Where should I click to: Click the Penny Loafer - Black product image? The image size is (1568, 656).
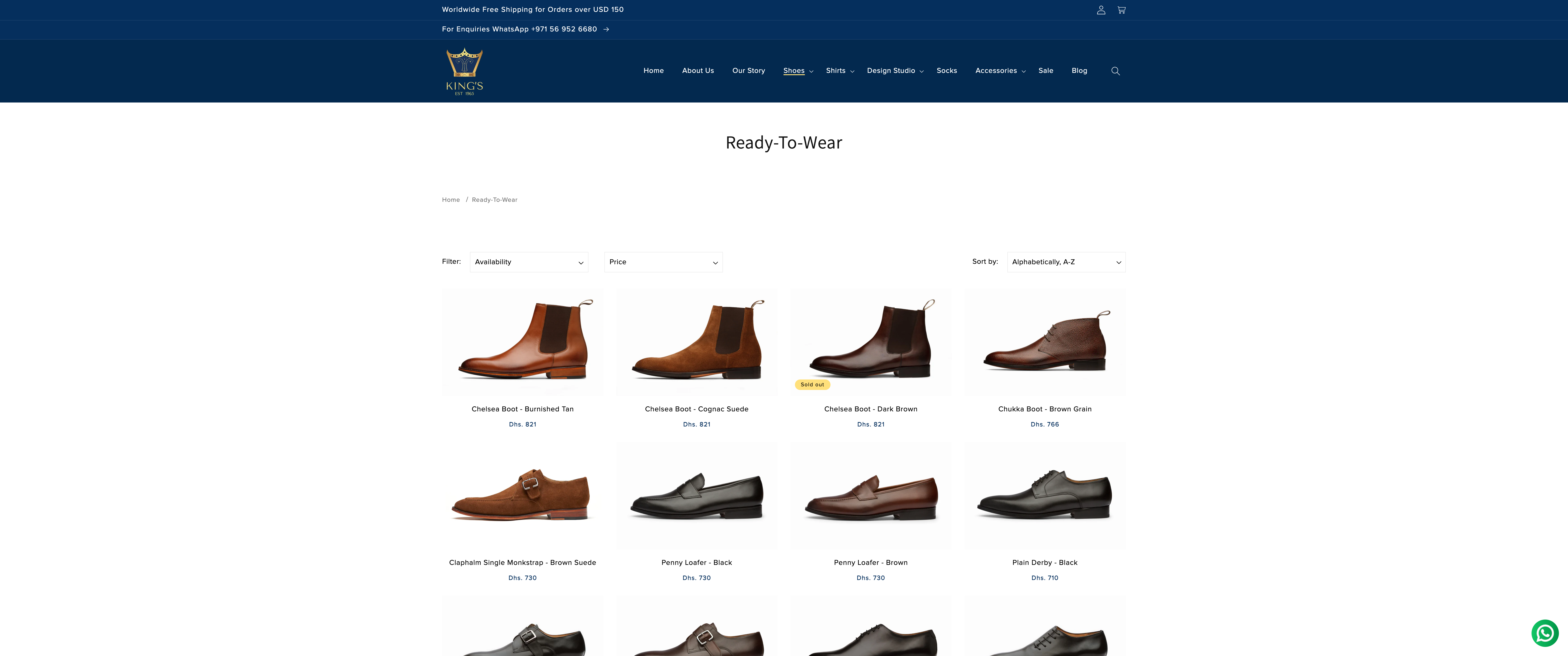coord(696,496)
